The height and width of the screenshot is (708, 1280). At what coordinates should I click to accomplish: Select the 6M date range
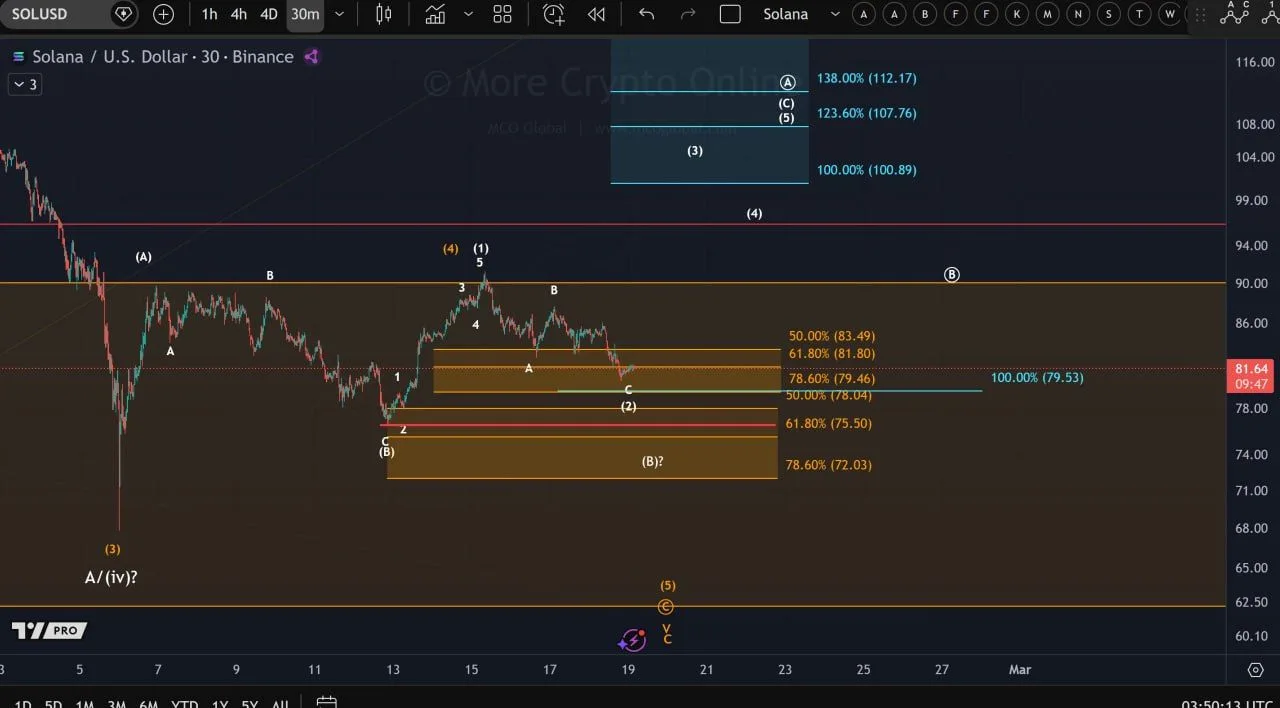point(149,704)
